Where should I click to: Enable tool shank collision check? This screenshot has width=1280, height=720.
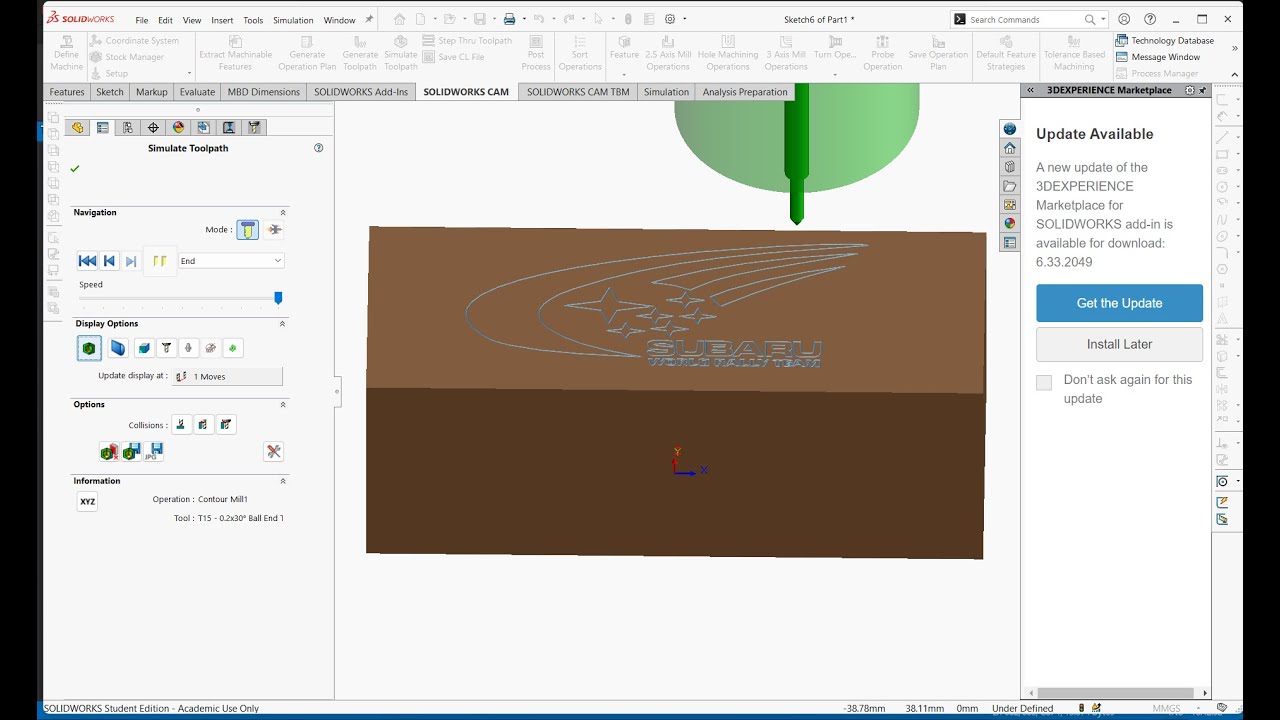coord(204,425)
